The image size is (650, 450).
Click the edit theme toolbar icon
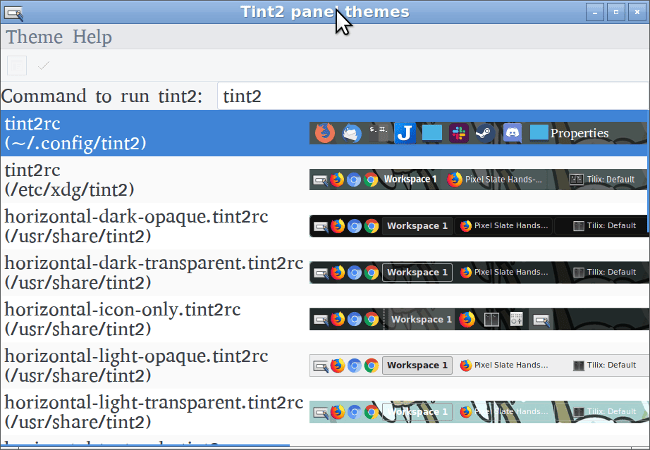(x=17, y=65)
